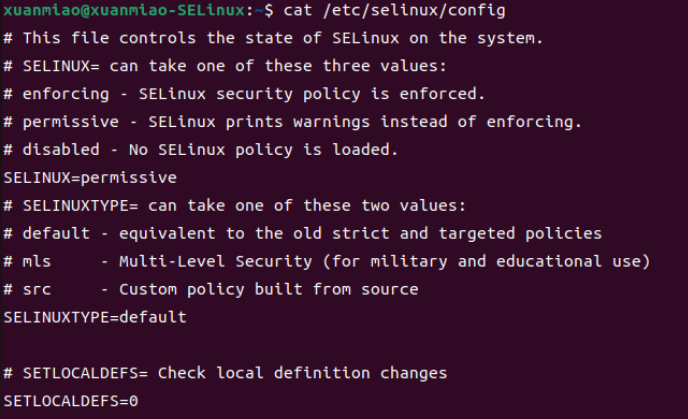Click "Custom policy built from source" text

268,289
